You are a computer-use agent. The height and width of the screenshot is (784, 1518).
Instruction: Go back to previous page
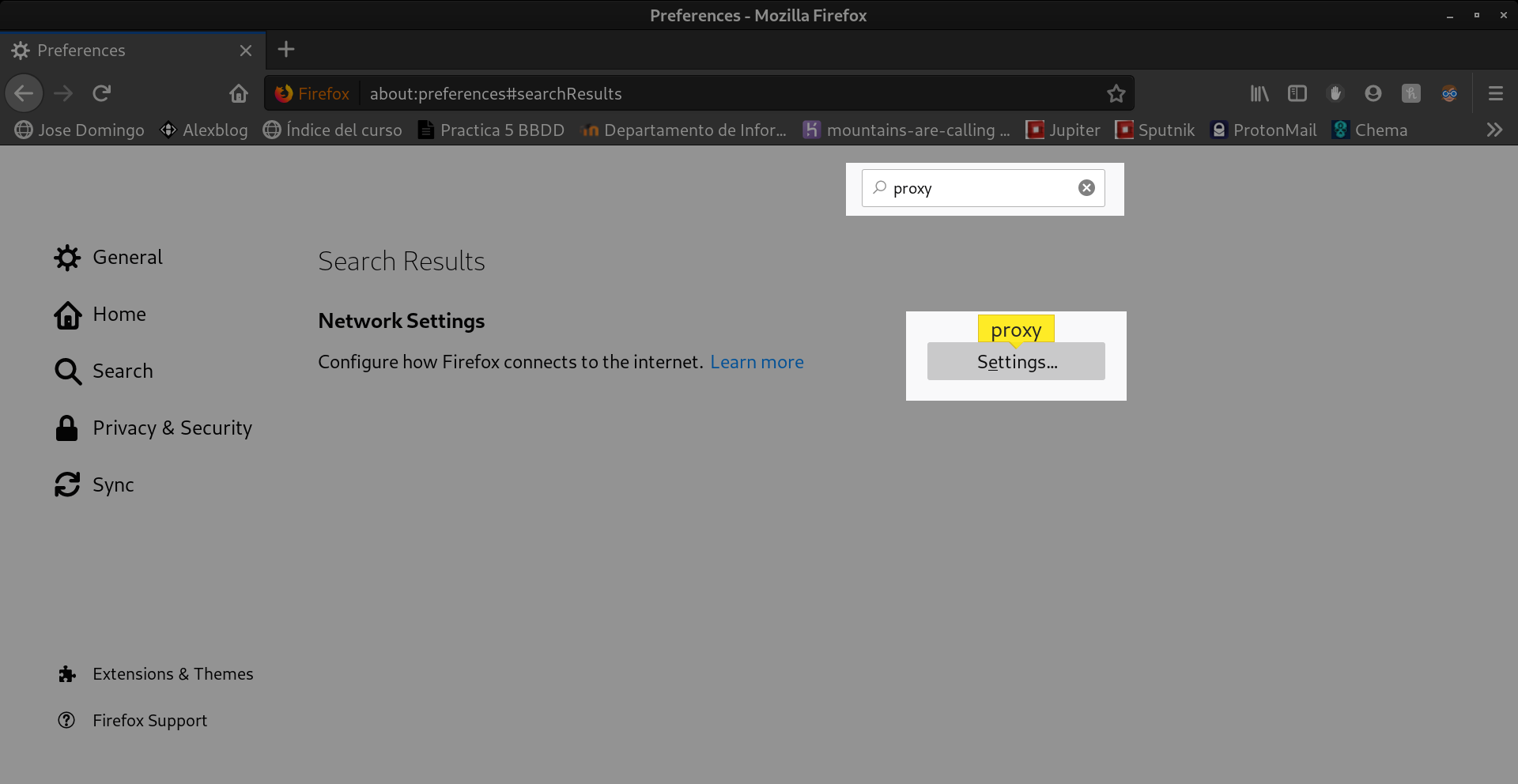(24, 94)
